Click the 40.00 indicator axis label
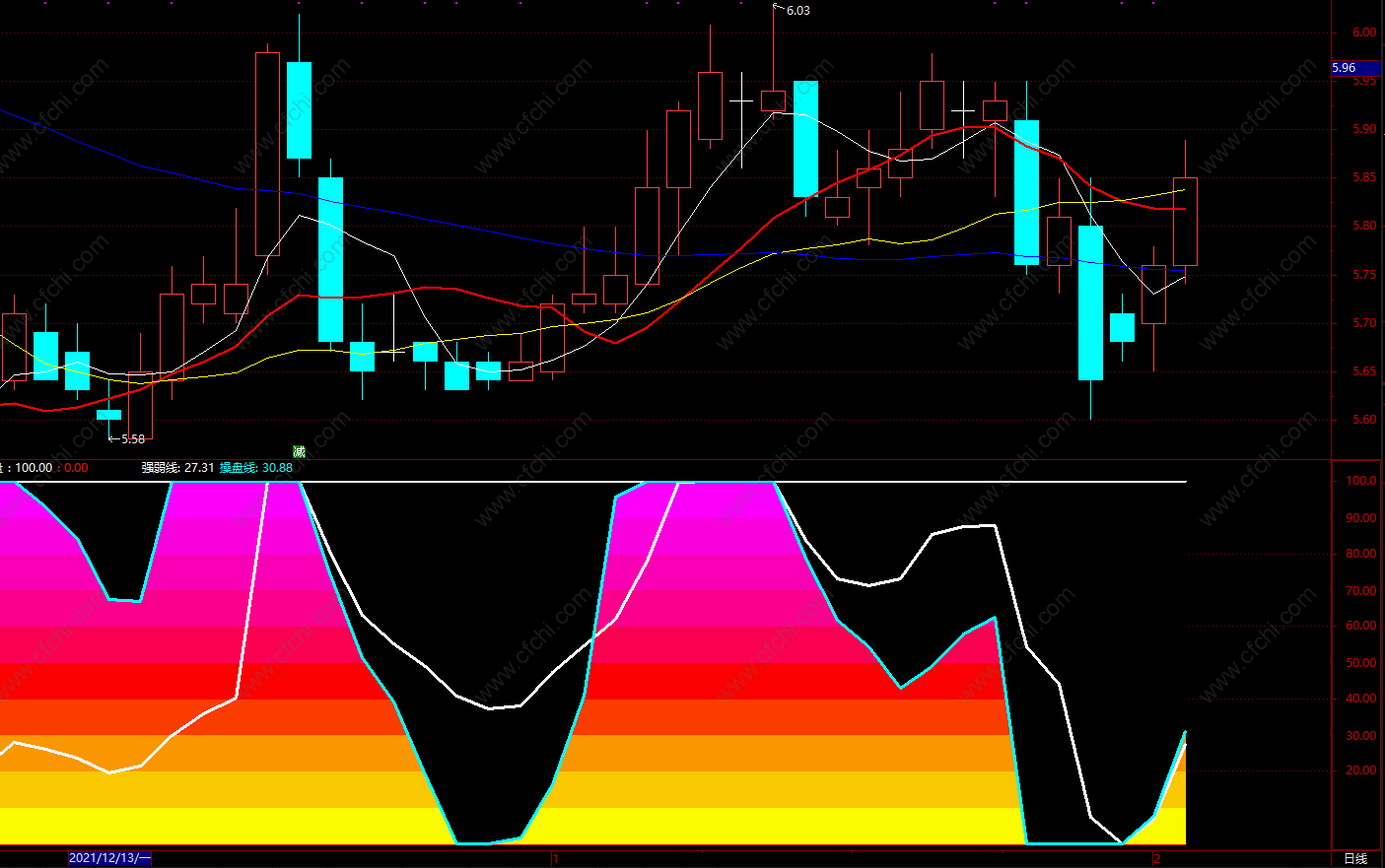1385x868 pixels. [1361, 699]
